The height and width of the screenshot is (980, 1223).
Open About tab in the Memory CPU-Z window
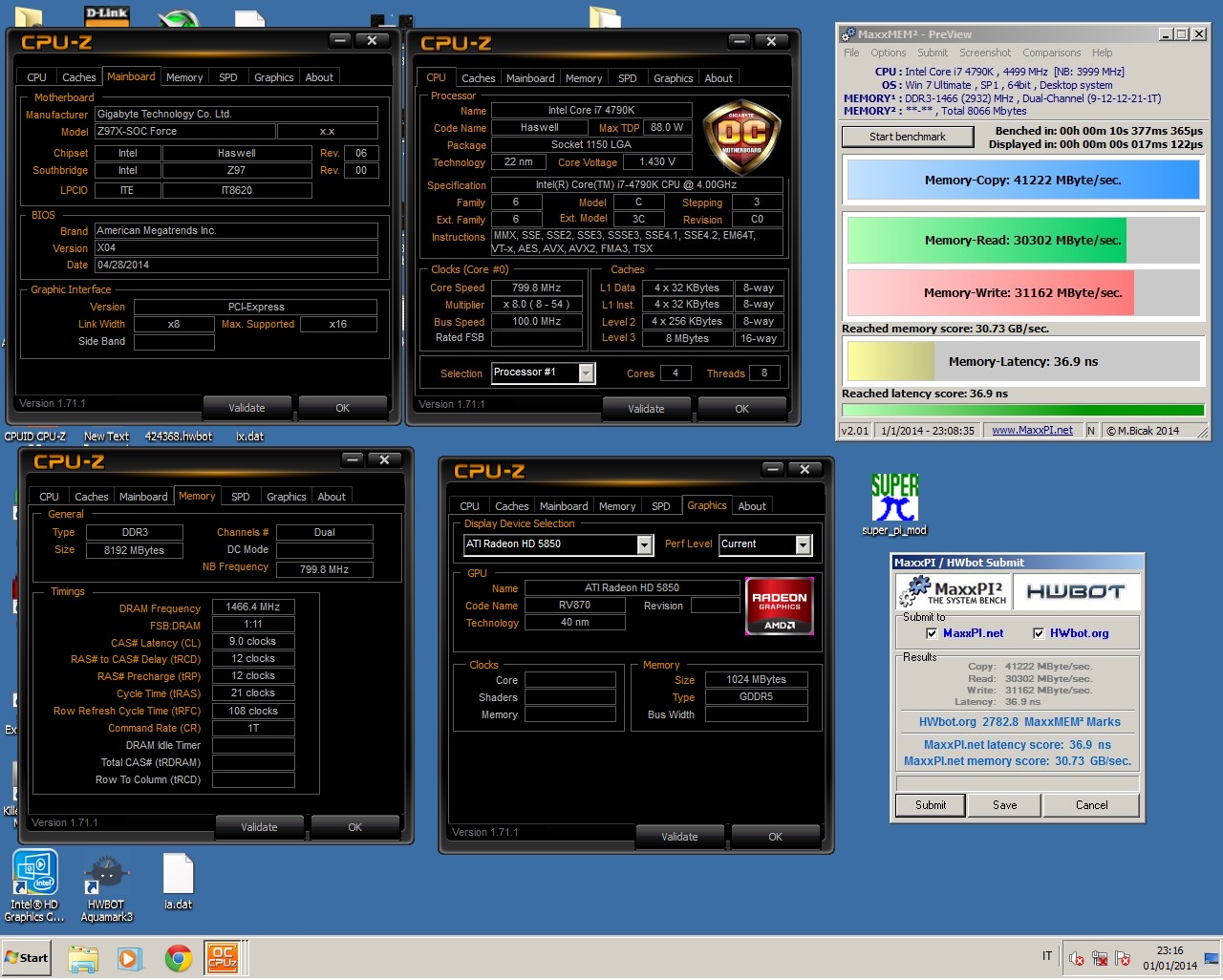pos(332,497)
